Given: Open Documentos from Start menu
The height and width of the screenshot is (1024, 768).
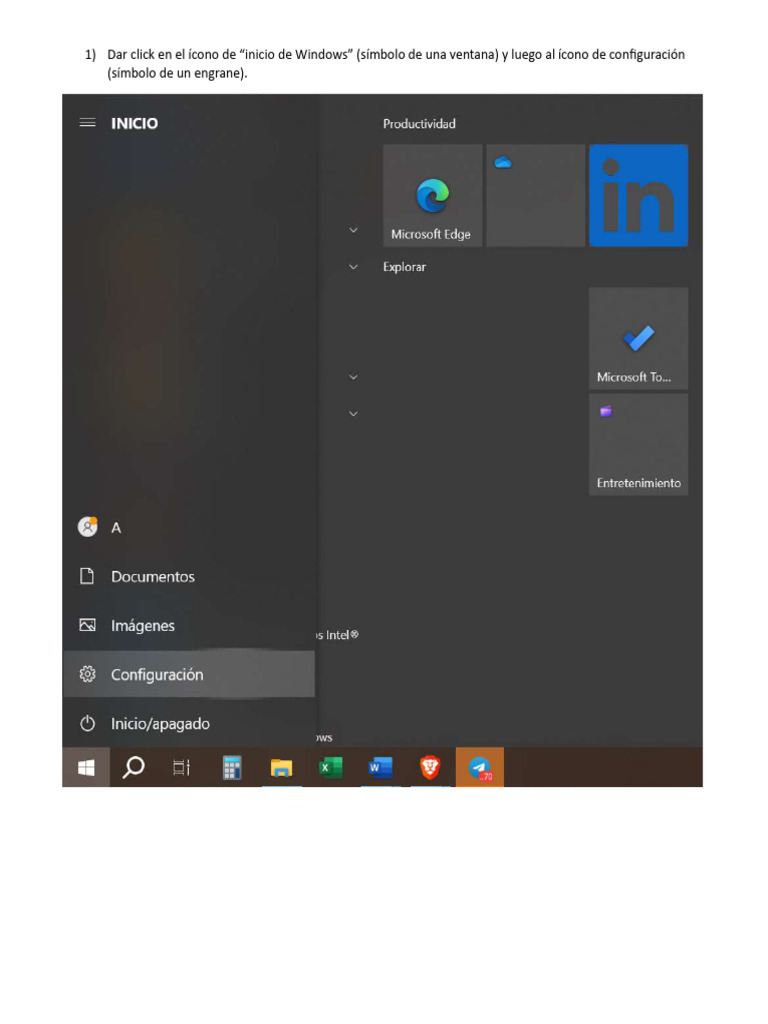Looking at the screenshot, I should pos(189,577).
